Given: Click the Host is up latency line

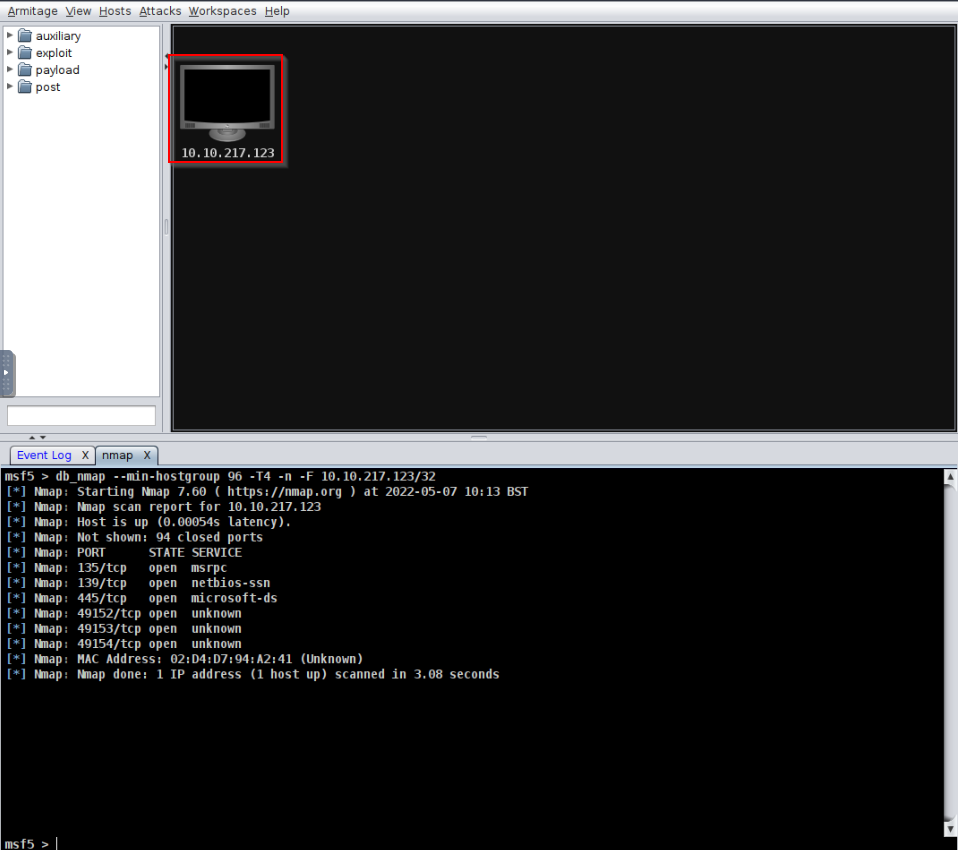Looking at the screenshot, I should coord(148,522).
